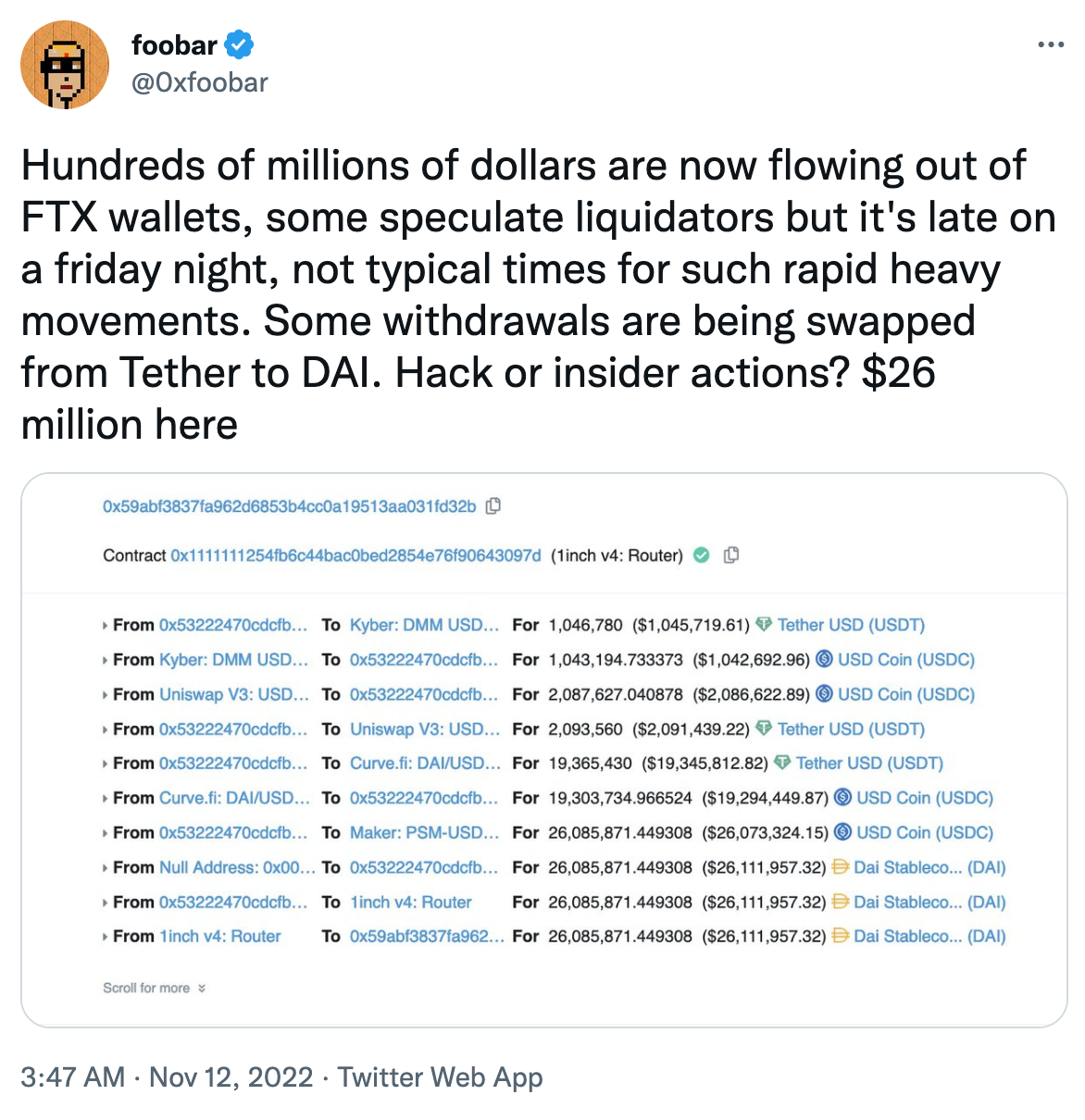Click the tweet timestamp 3:47 AM · Nov 12, 2022
This screenshot has height=1120, width=1085.
tap(167, 1077)
